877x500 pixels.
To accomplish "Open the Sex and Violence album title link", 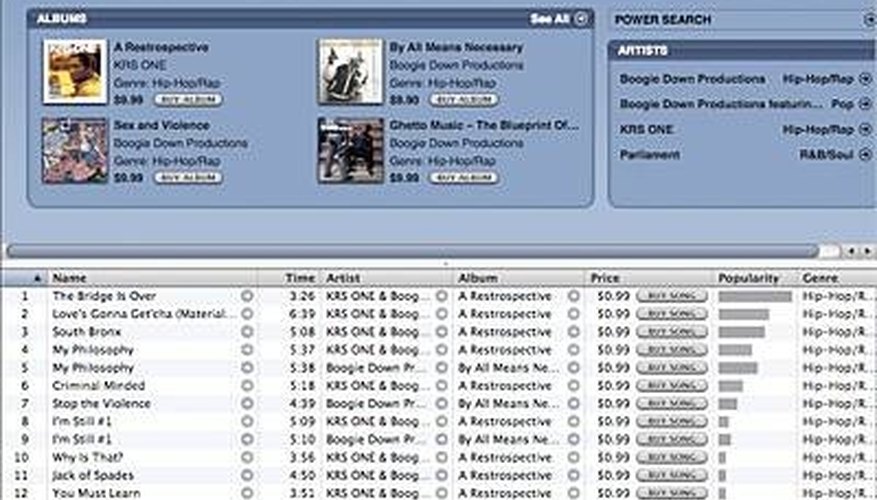I will click(162, 125).
